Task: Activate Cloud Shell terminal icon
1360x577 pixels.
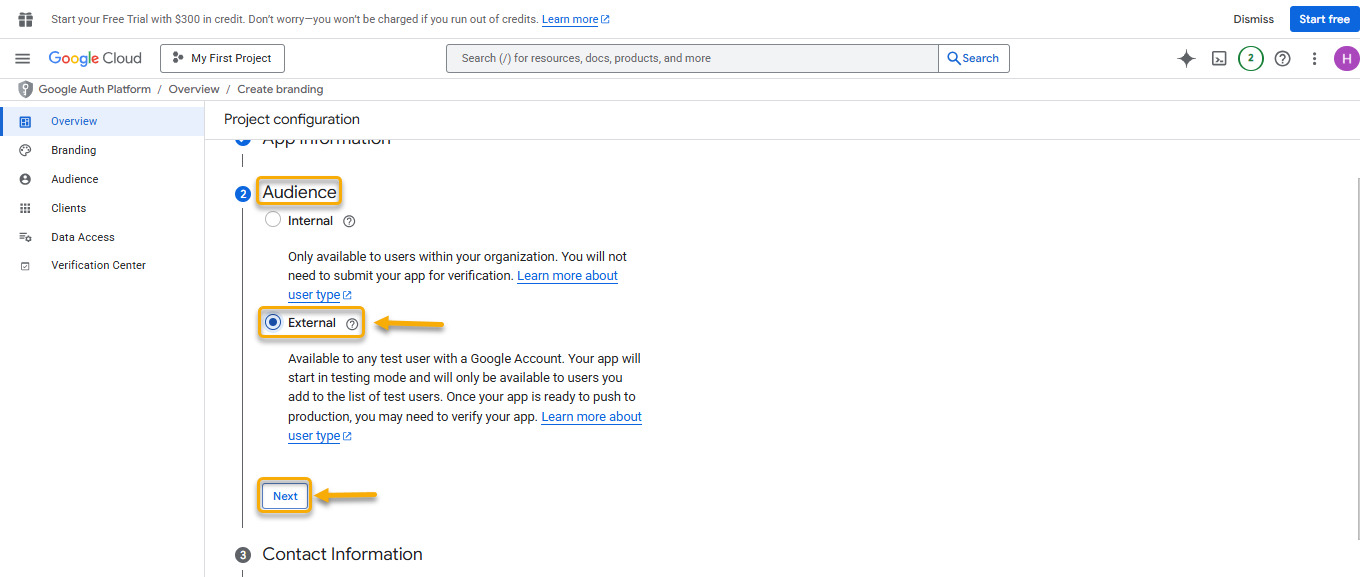Action: tap(1219, 59)
